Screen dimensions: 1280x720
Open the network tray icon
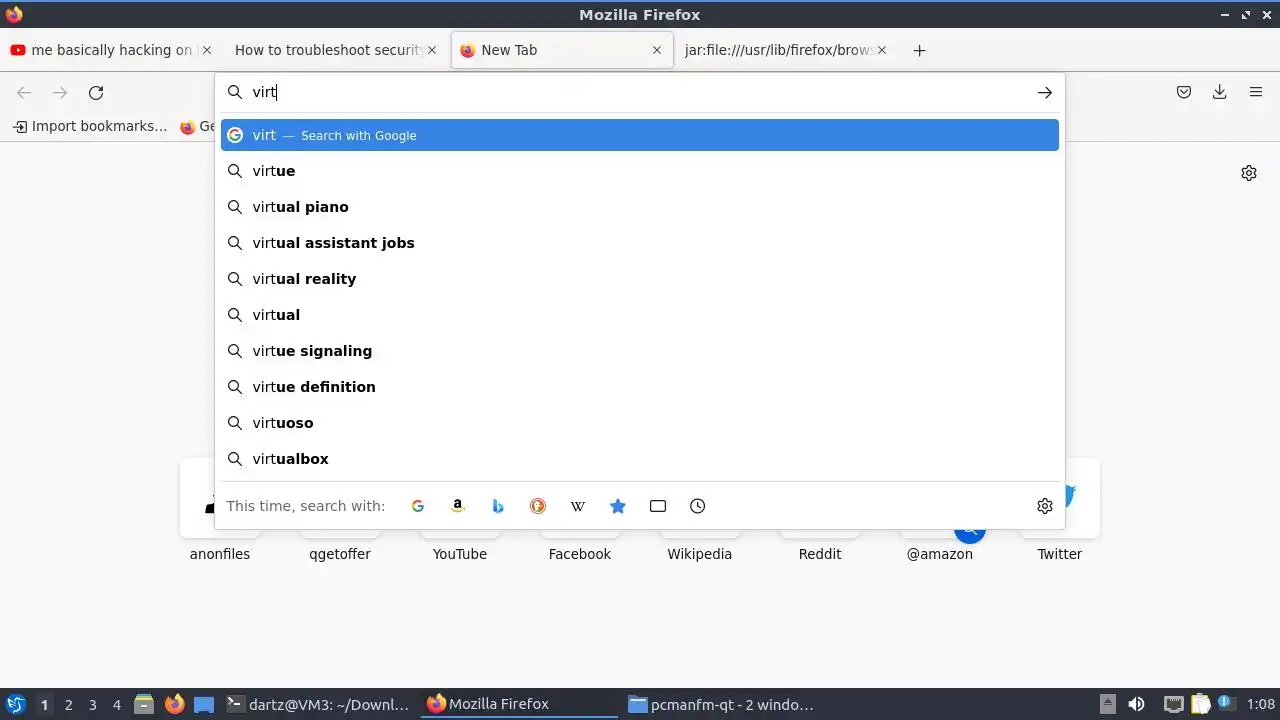click(1174, 705)
